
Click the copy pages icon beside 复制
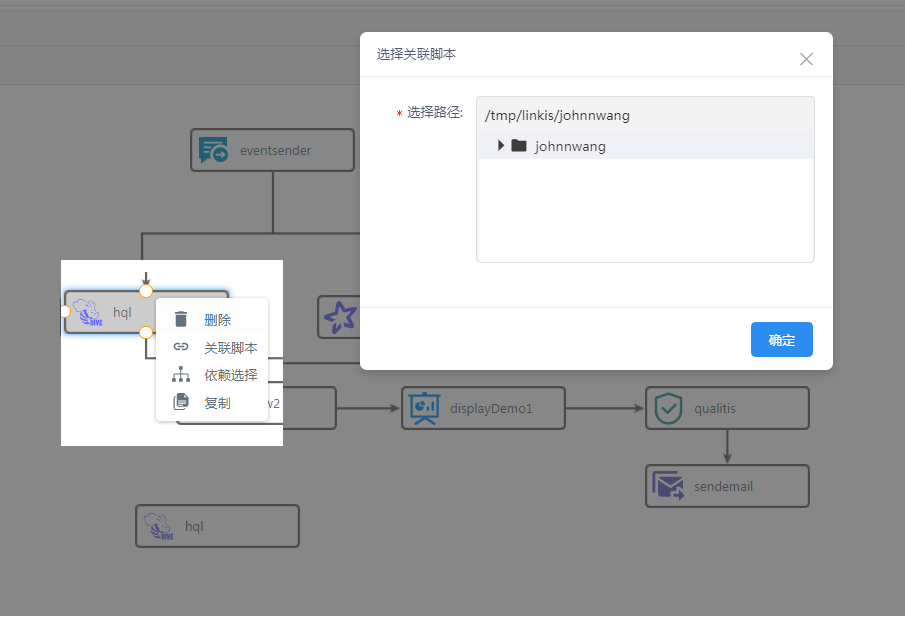click(x=180, y=402)
